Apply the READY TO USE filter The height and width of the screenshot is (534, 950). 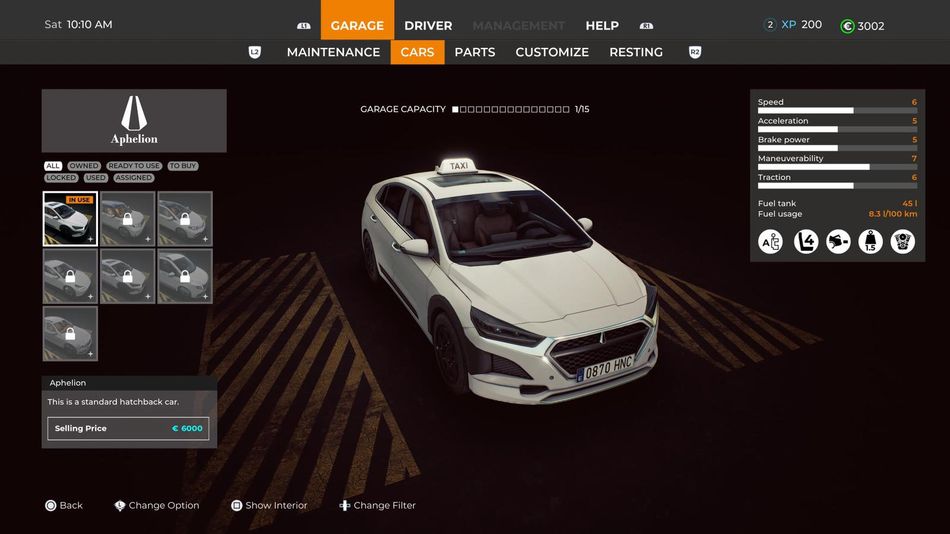134,165
